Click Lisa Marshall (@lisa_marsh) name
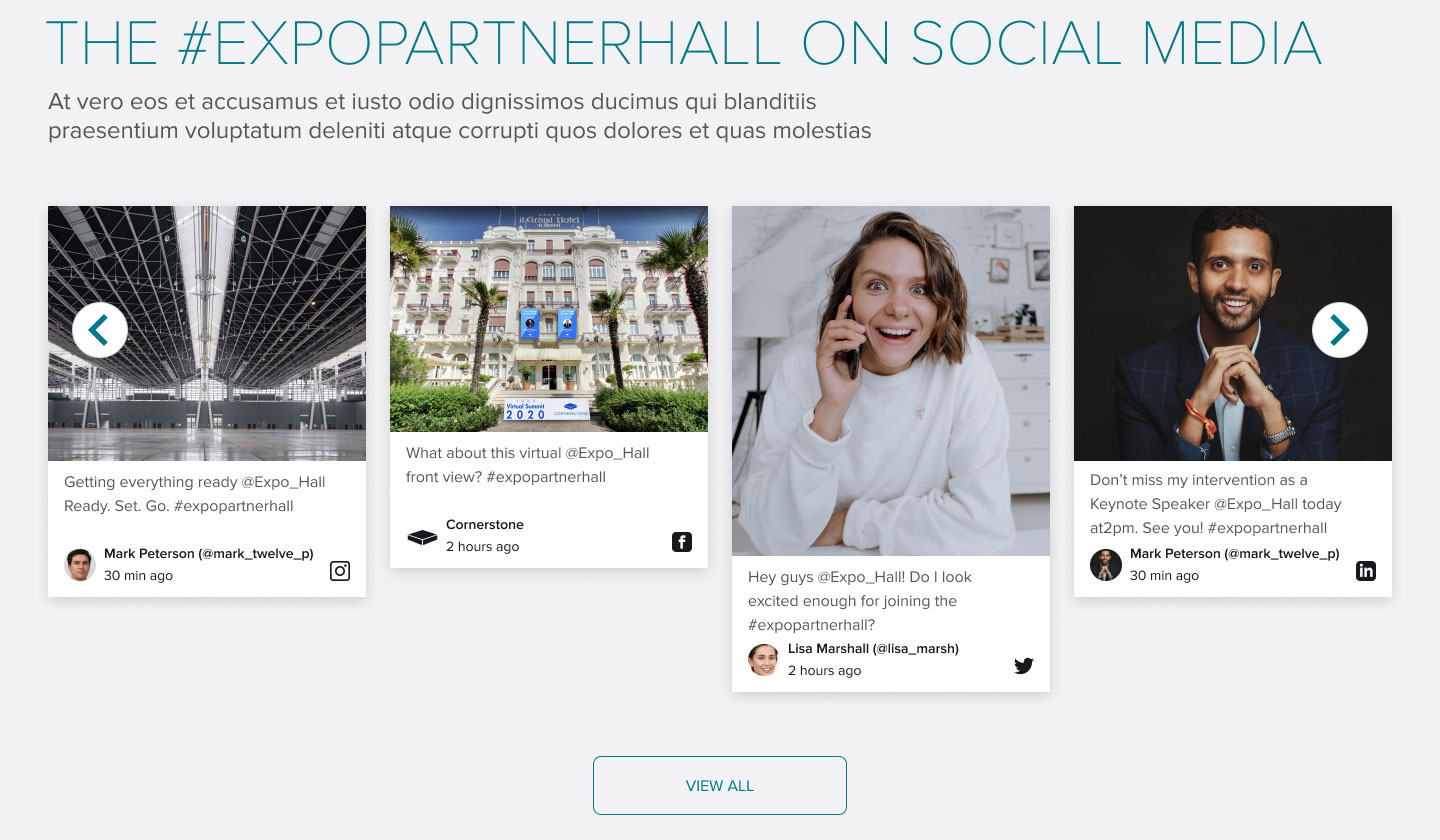Viewport: 1440px width, 840px height. (x=873, y=649)
